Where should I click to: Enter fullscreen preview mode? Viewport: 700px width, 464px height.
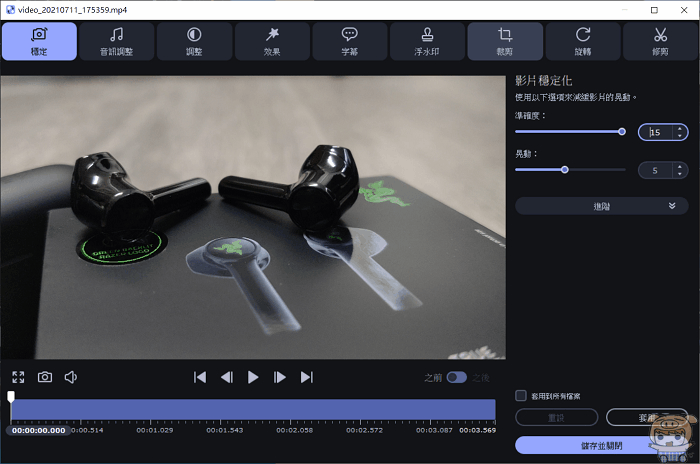18,377
